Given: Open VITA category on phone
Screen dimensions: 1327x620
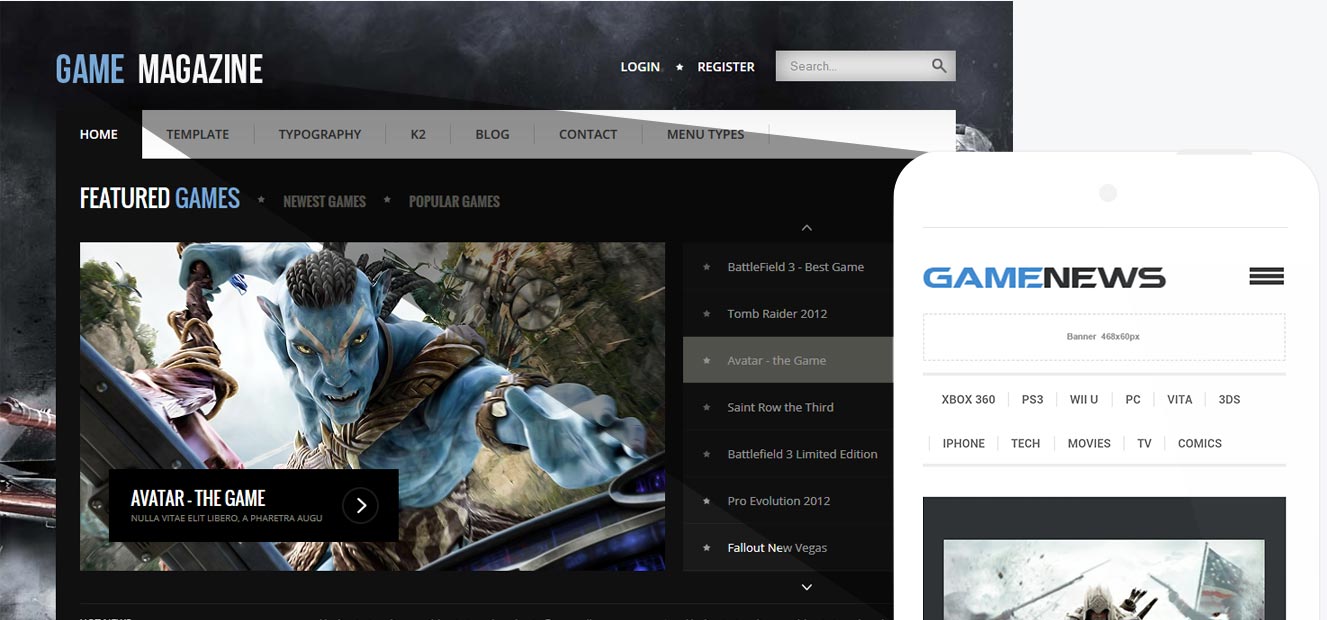Looking at the screenshot, I should (1180, 399).
